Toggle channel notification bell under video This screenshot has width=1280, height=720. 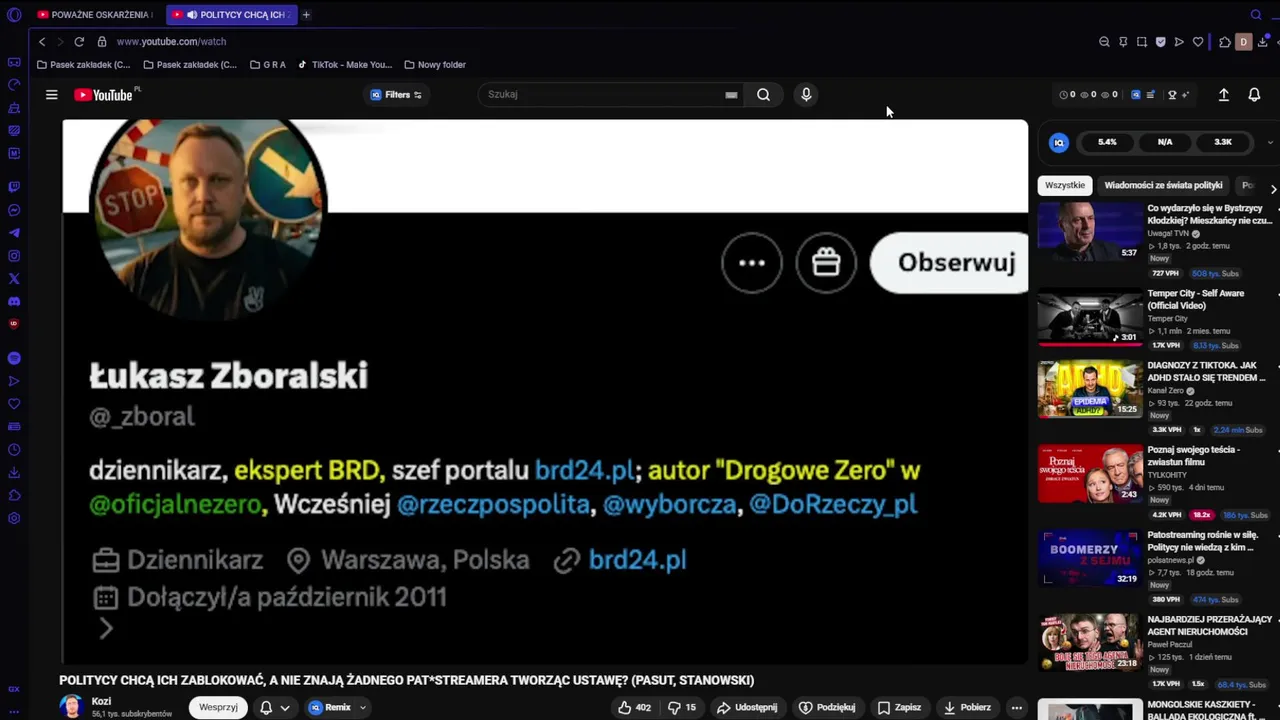tap(266, 707)
